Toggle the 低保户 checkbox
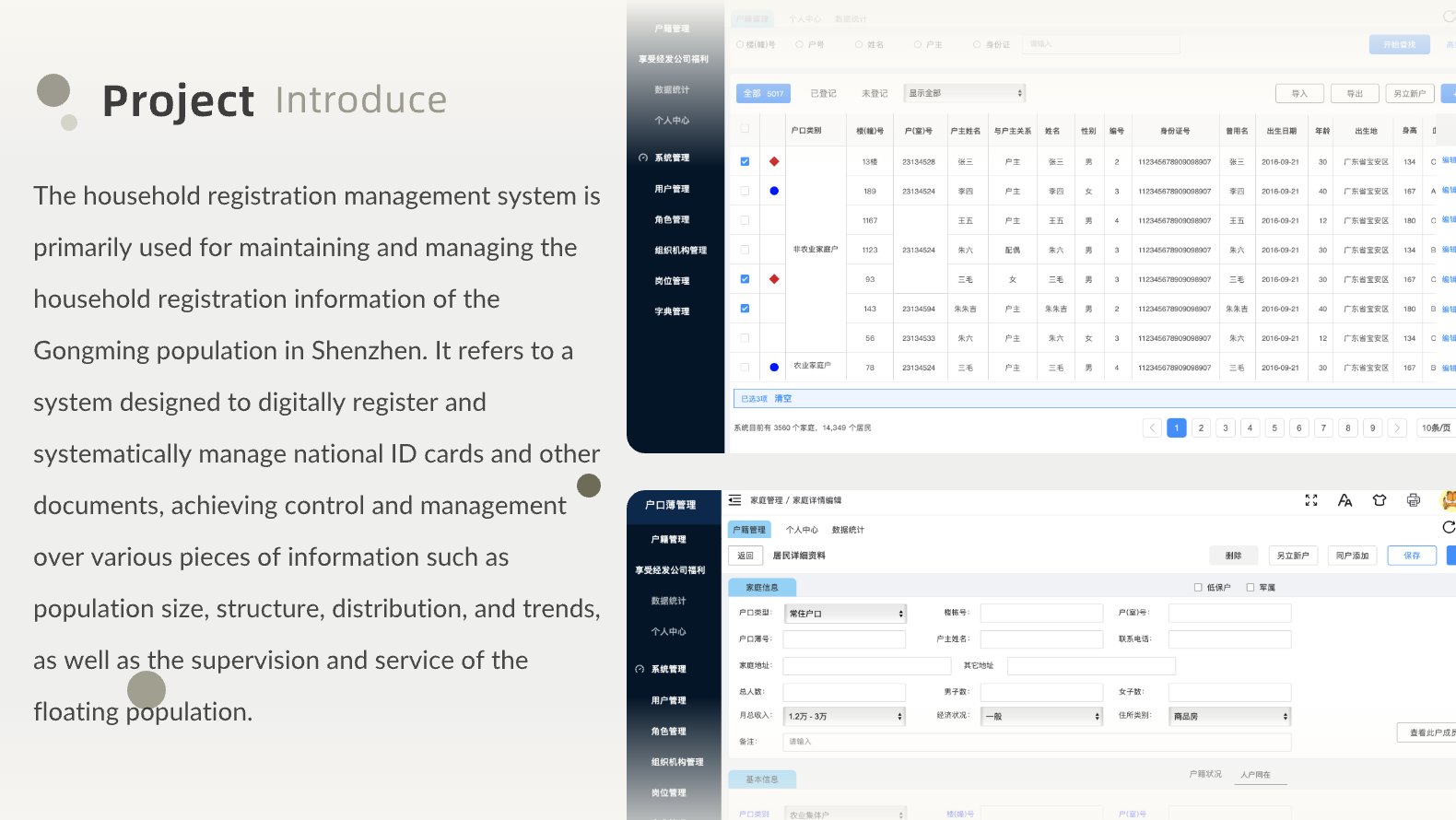The height and width of the screenshot is (820, 1456). [1198, 587]
